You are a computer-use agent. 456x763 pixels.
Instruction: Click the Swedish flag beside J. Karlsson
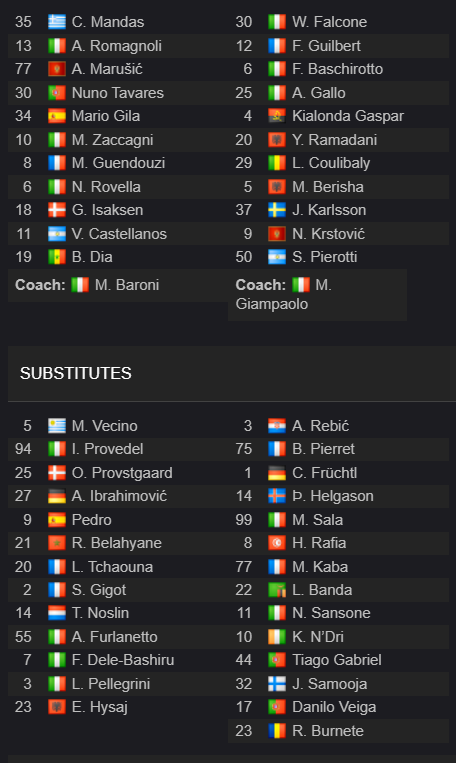pos(277,210)
